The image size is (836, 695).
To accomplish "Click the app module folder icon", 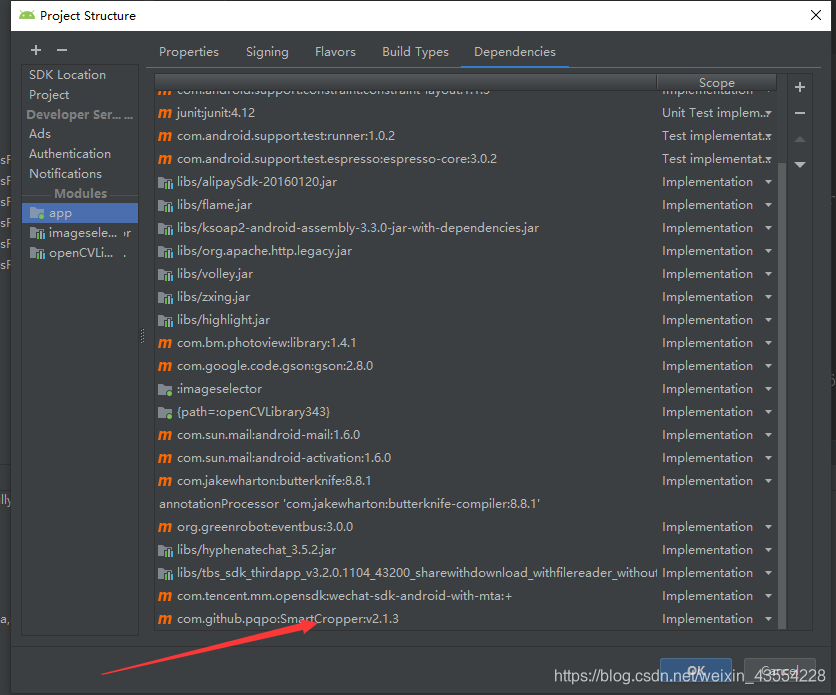I will point(37,213).
